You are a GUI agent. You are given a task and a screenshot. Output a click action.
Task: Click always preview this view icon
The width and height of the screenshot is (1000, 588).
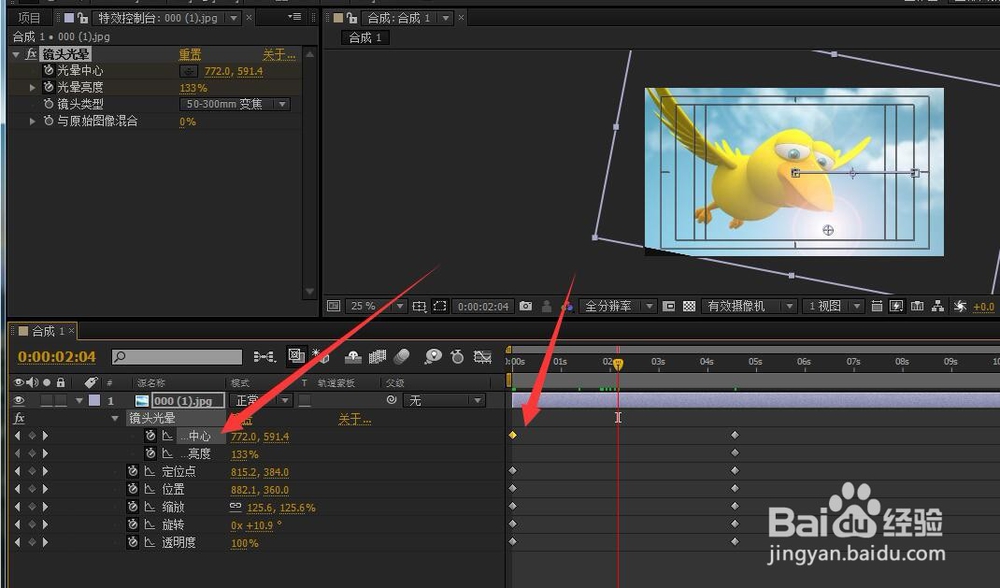tap(334, 306)
